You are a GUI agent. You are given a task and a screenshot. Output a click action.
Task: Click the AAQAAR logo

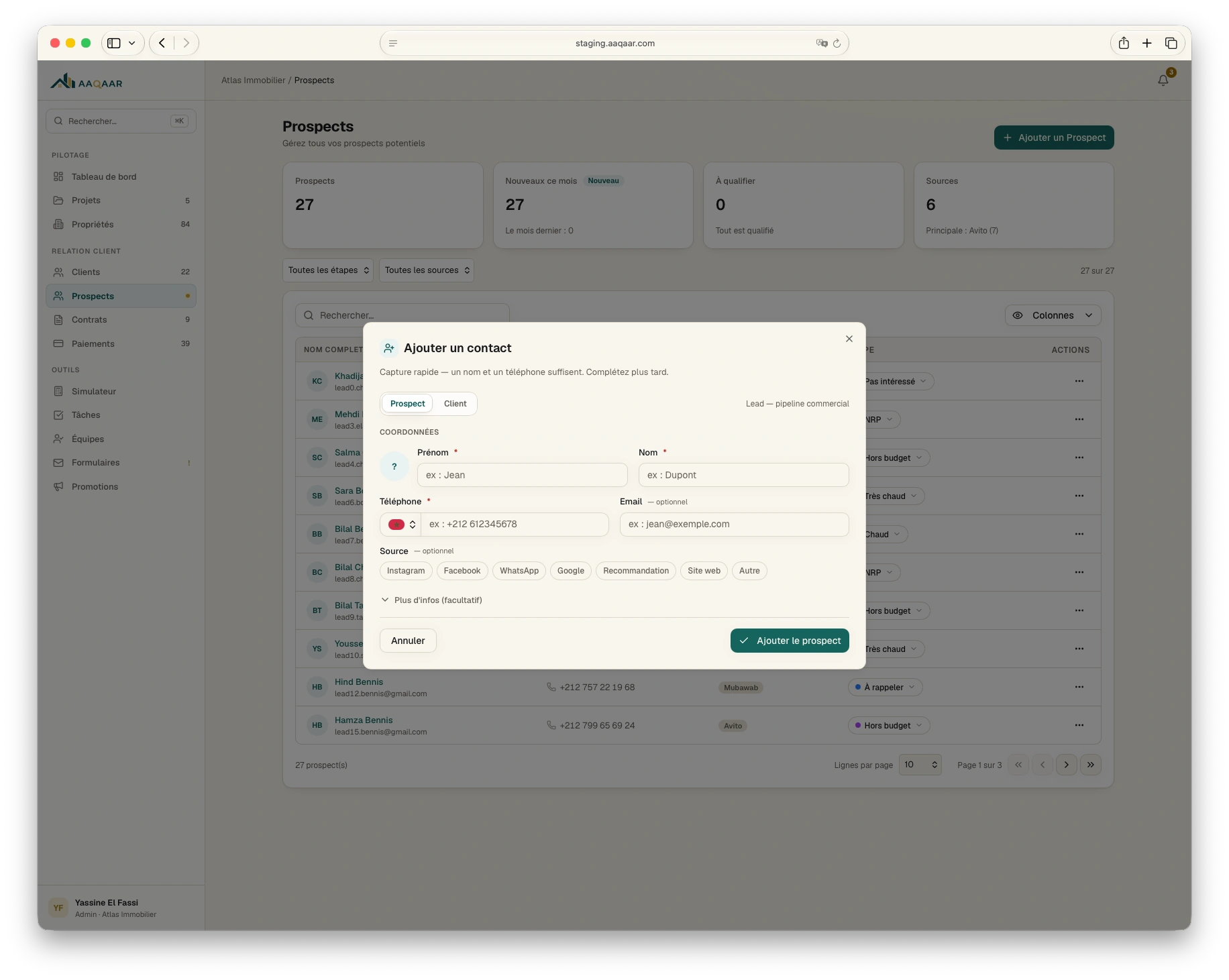pyautogui.click(x=87, y=82)
